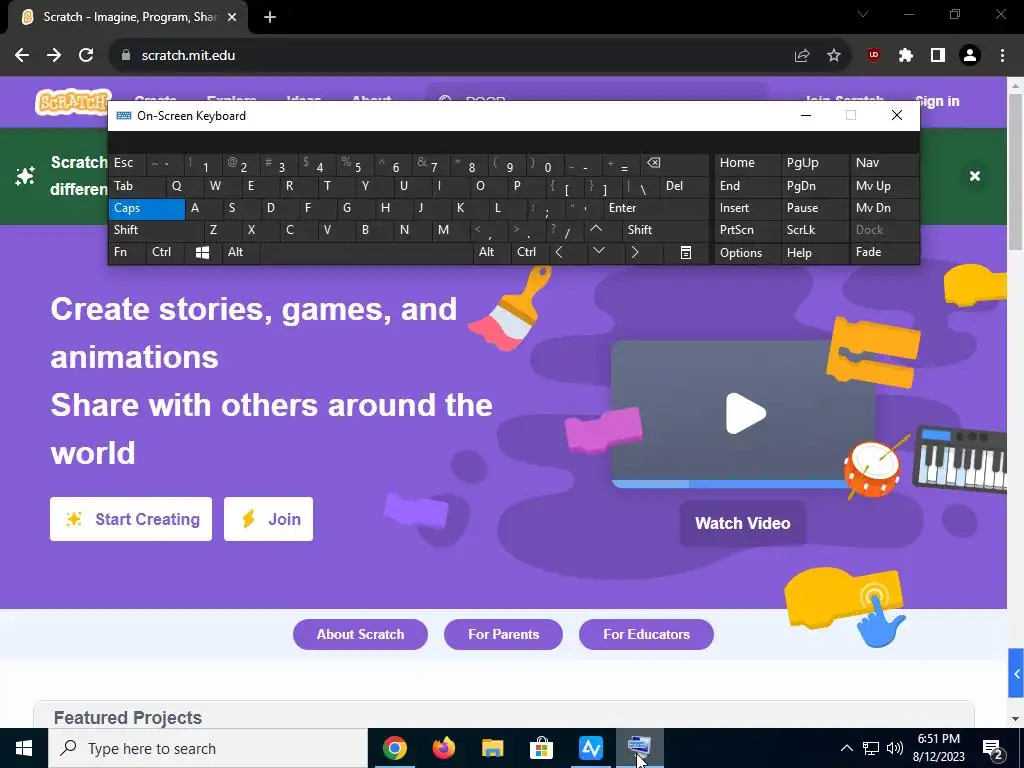Click the Enter key on keyboard
This screenshot has height=768, width=1024.
pos(656,208)
